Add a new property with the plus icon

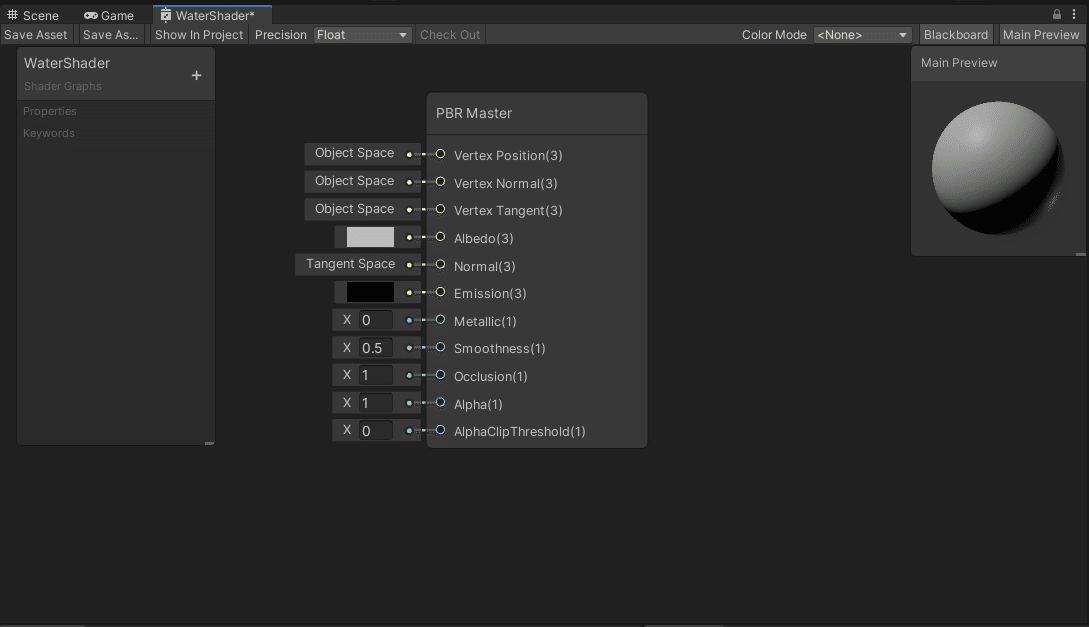[197, 75]
